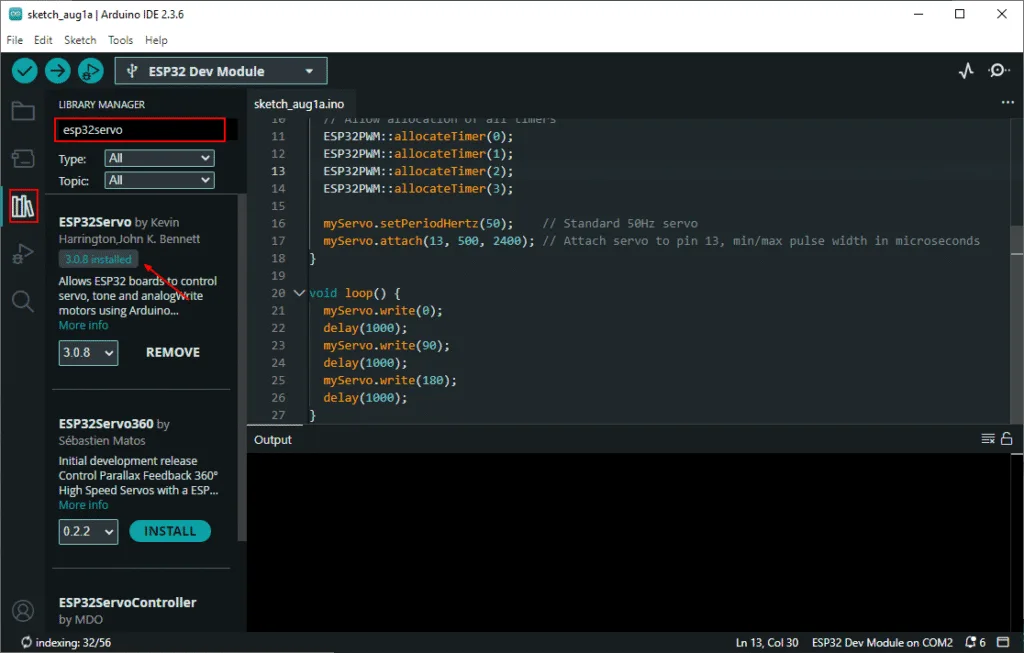Select the sketch_aug1a.ino editor tab
The width and height of the screenshot is (1024, 653).
299,104
